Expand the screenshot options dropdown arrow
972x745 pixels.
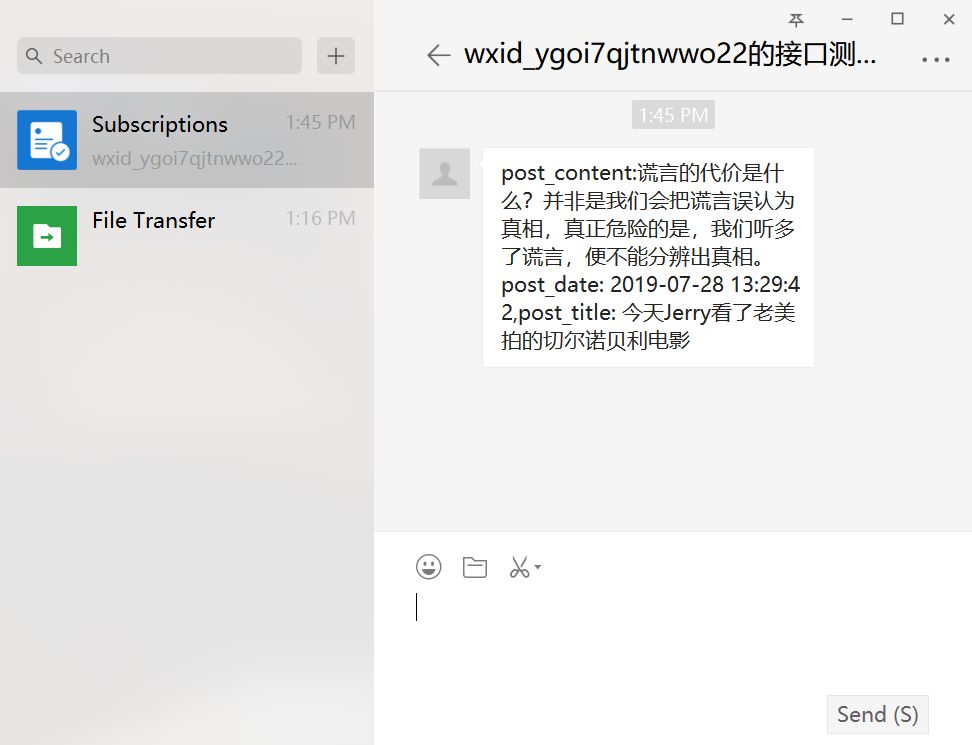537,567
